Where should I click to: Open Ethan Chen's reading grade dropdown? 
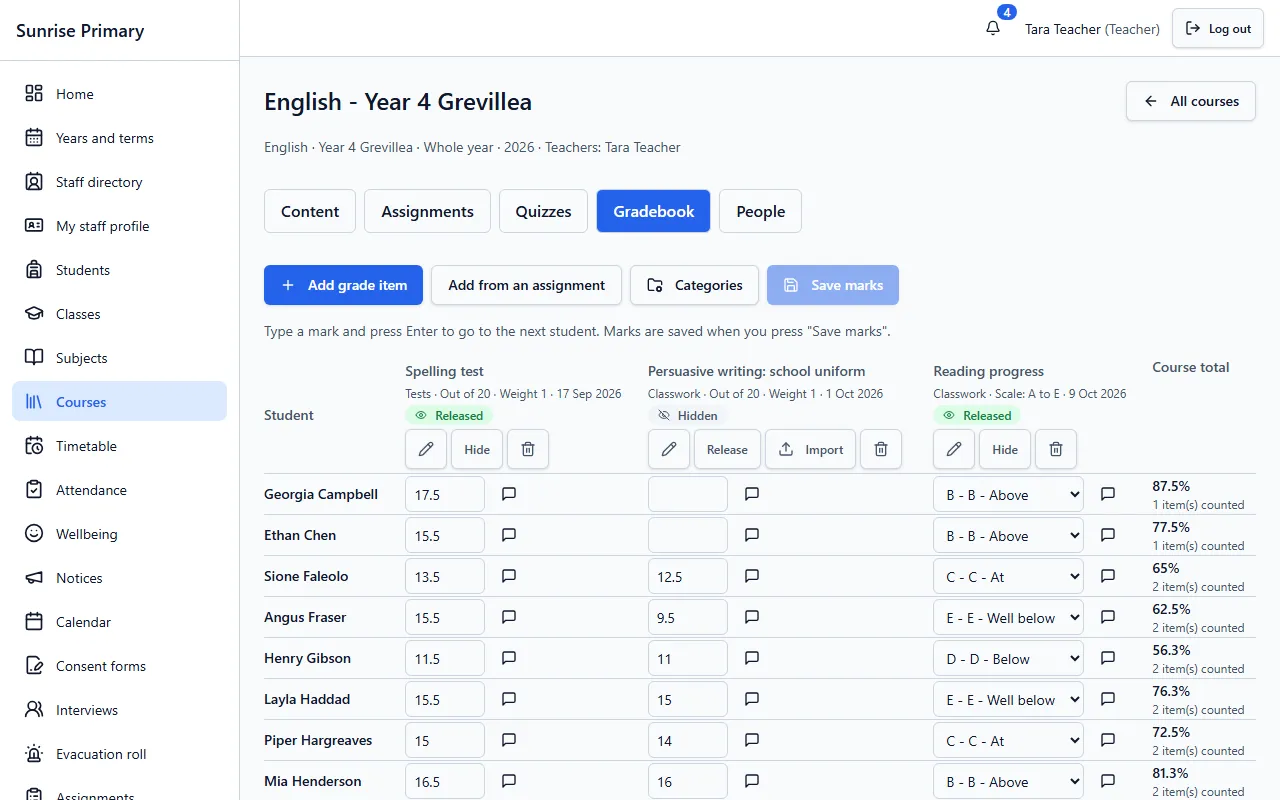(1008, 535)
